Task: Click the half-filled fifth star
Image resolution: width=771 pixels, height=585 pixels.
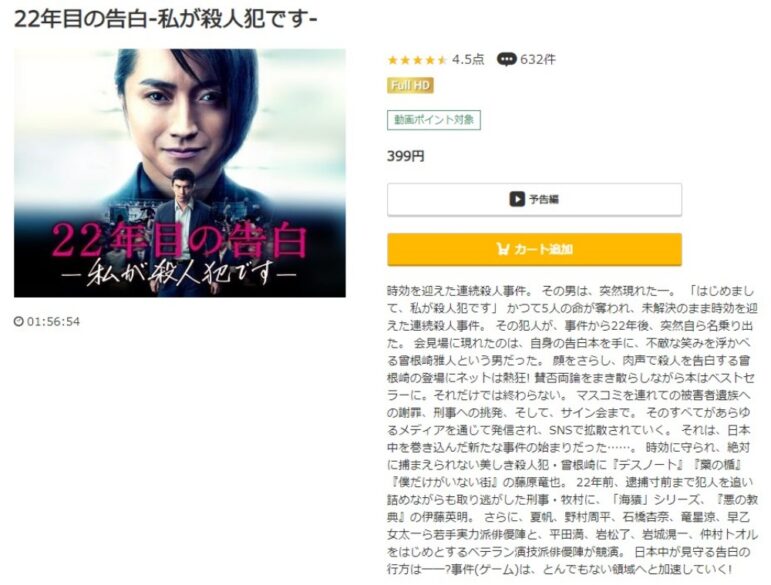Action: [442, 60]
